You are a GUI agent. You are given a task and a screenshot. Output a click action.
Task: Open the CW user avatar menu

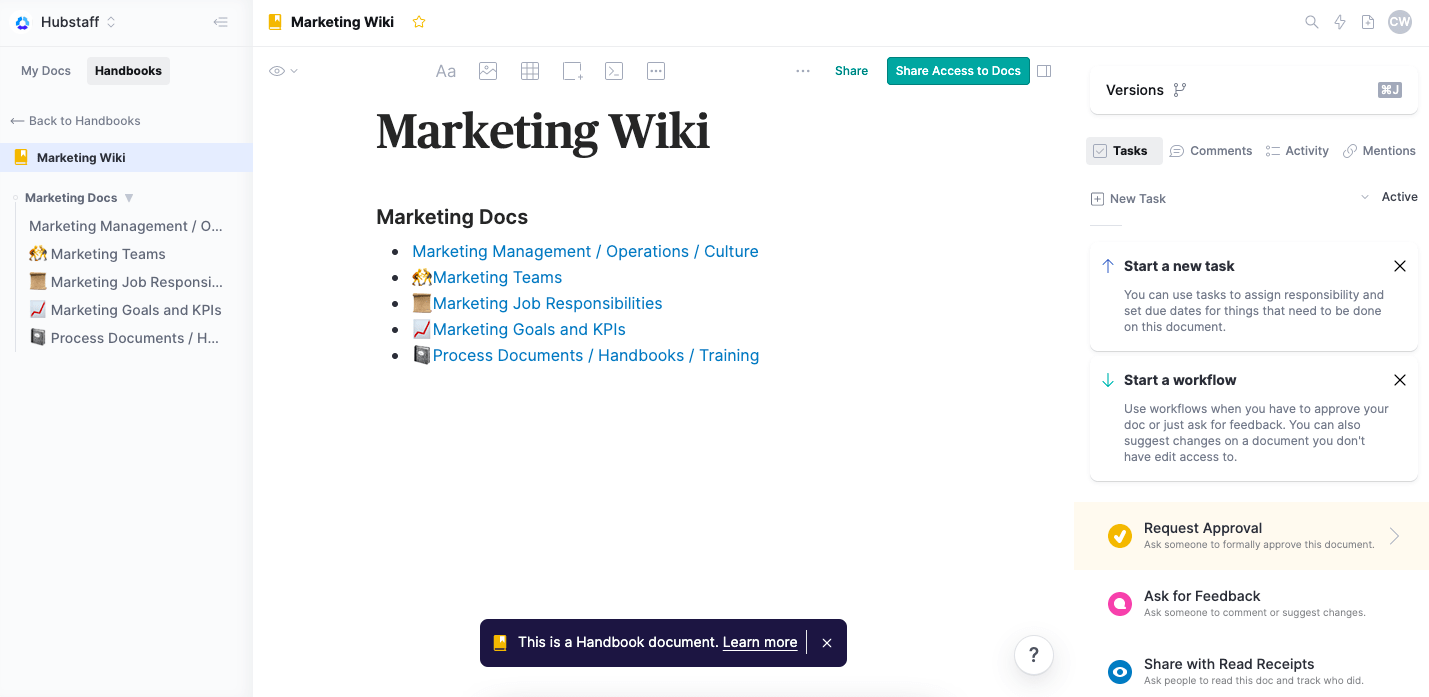click(x=1400, y=22)
